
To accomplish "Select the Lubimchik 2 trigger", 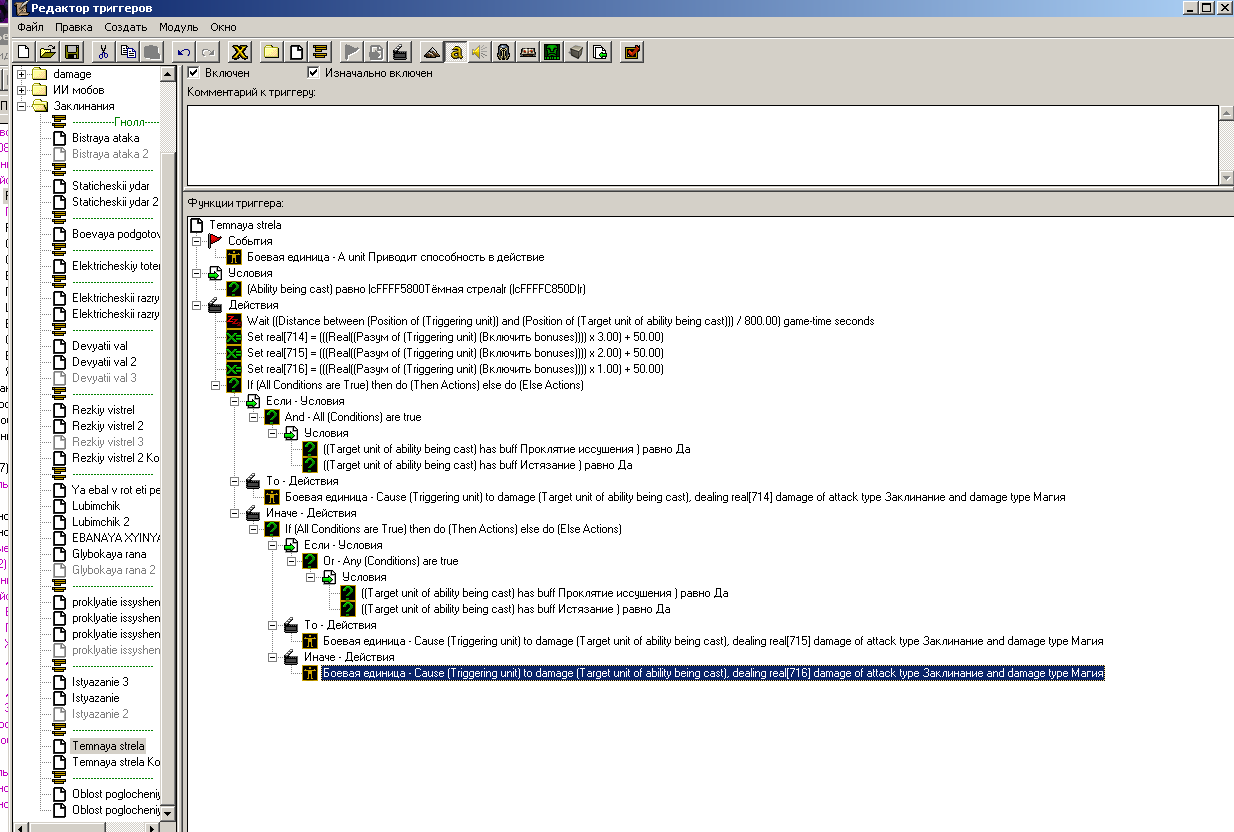I will 100,522.
